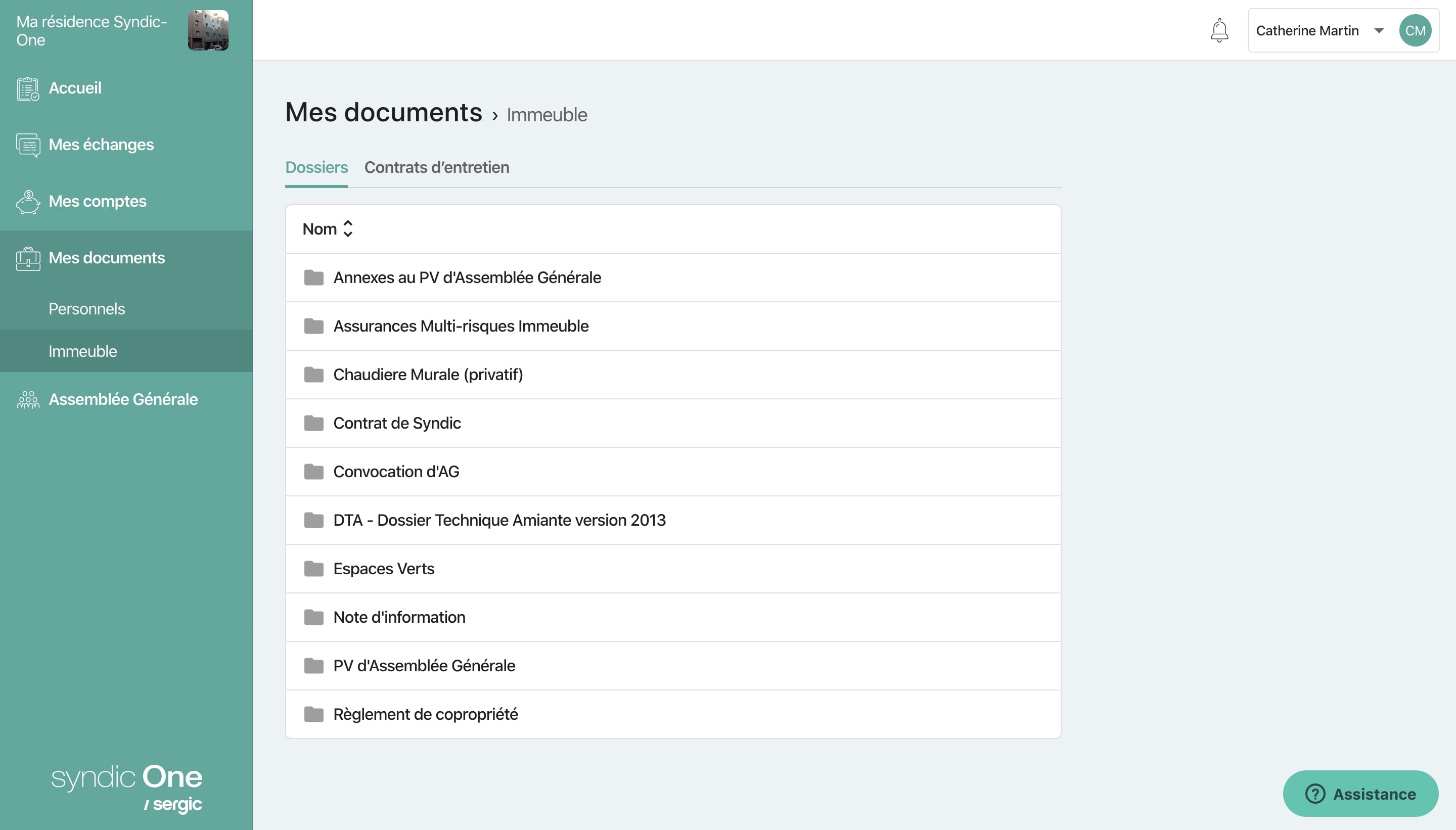Open Espaces Verts folder
The width and height of the screenshot is (1456, 830).
tap(673, 568)
